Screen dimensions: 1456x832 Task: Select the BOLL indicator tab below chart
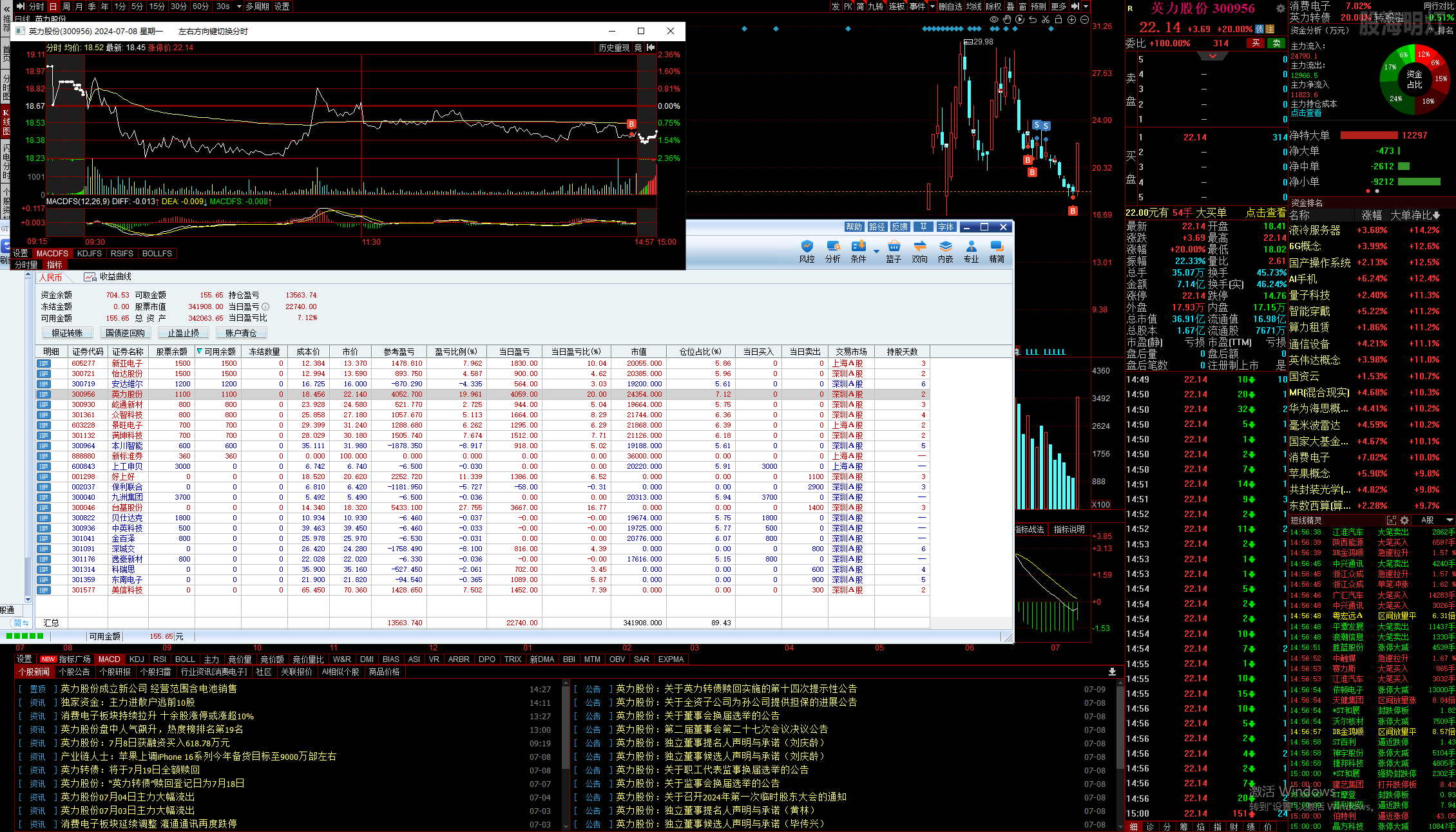(x=185, y=659)
